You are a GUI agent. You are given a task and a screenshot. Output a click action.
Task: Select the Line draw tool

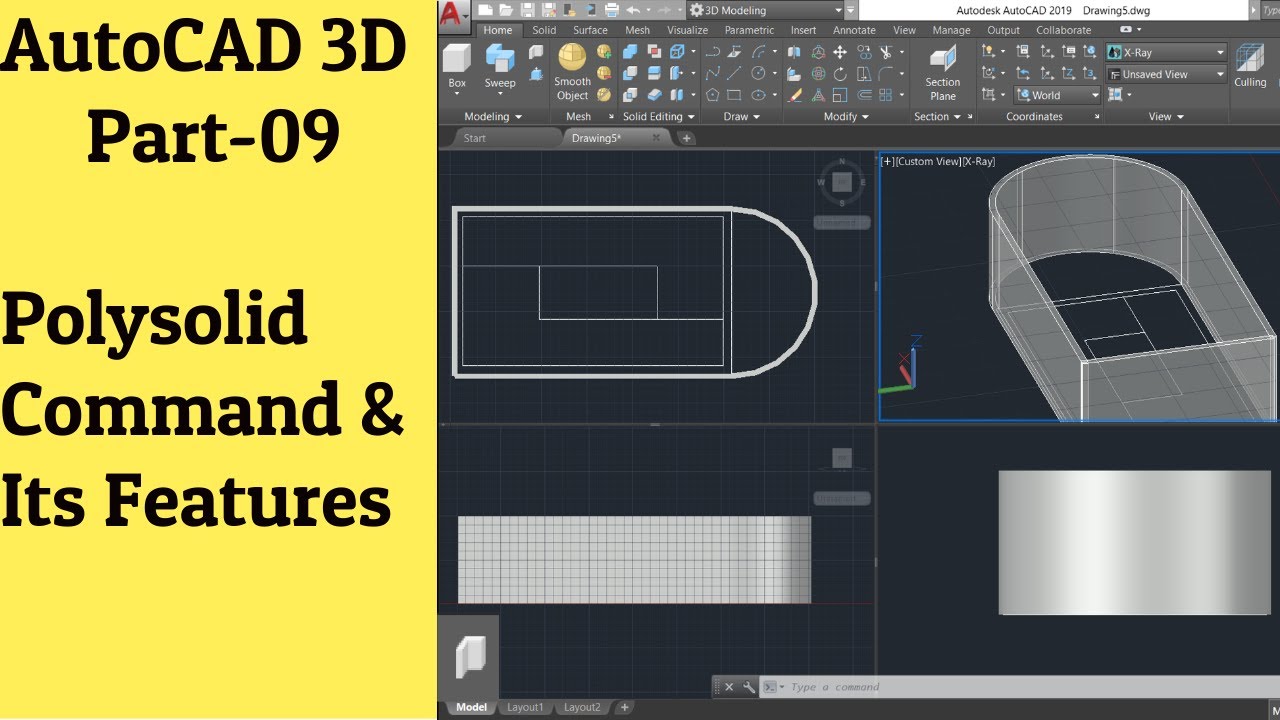735,73
